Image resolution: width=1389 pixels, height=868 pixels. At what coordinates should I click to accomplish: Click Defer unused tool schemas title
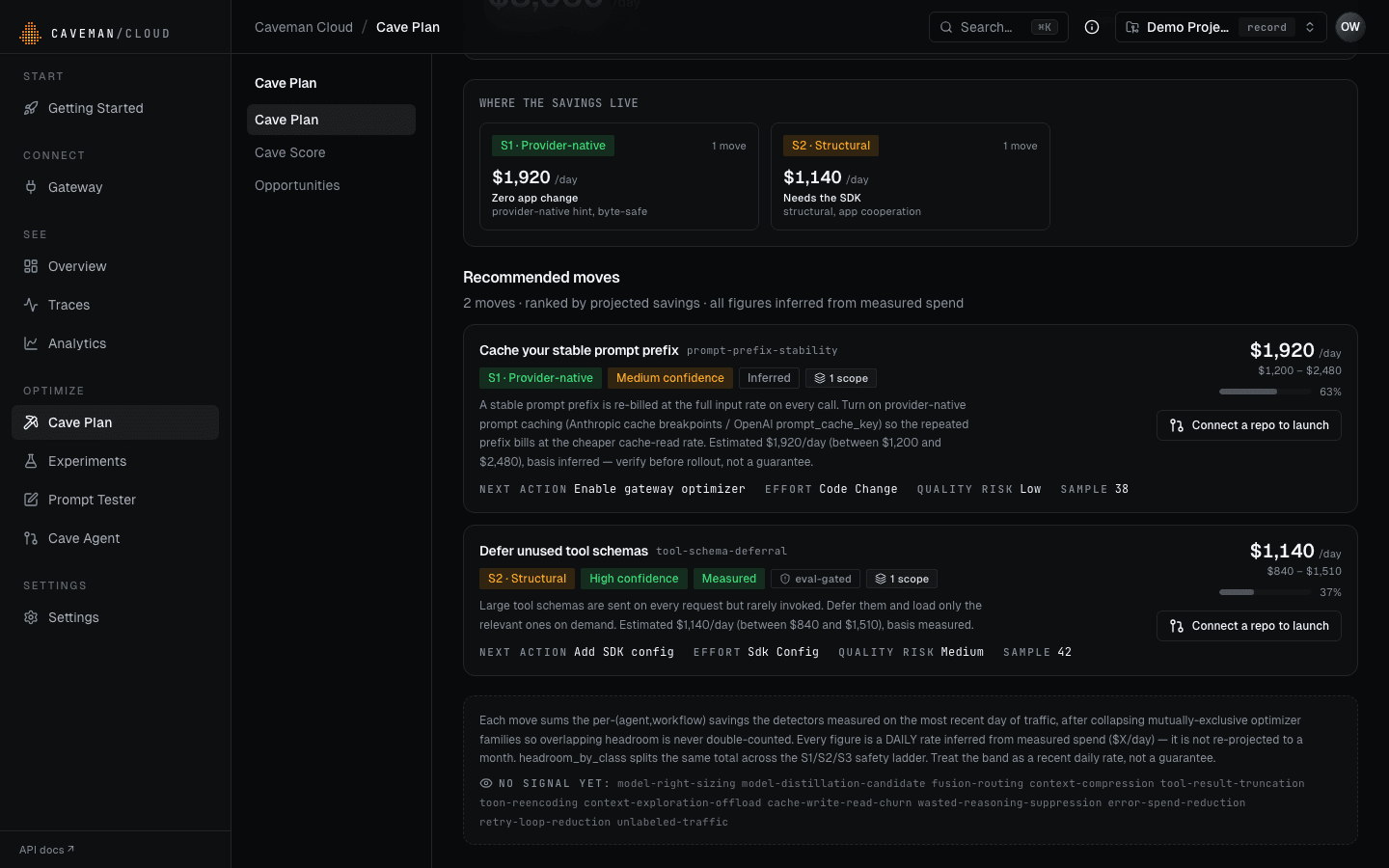(x=563, y=551)
